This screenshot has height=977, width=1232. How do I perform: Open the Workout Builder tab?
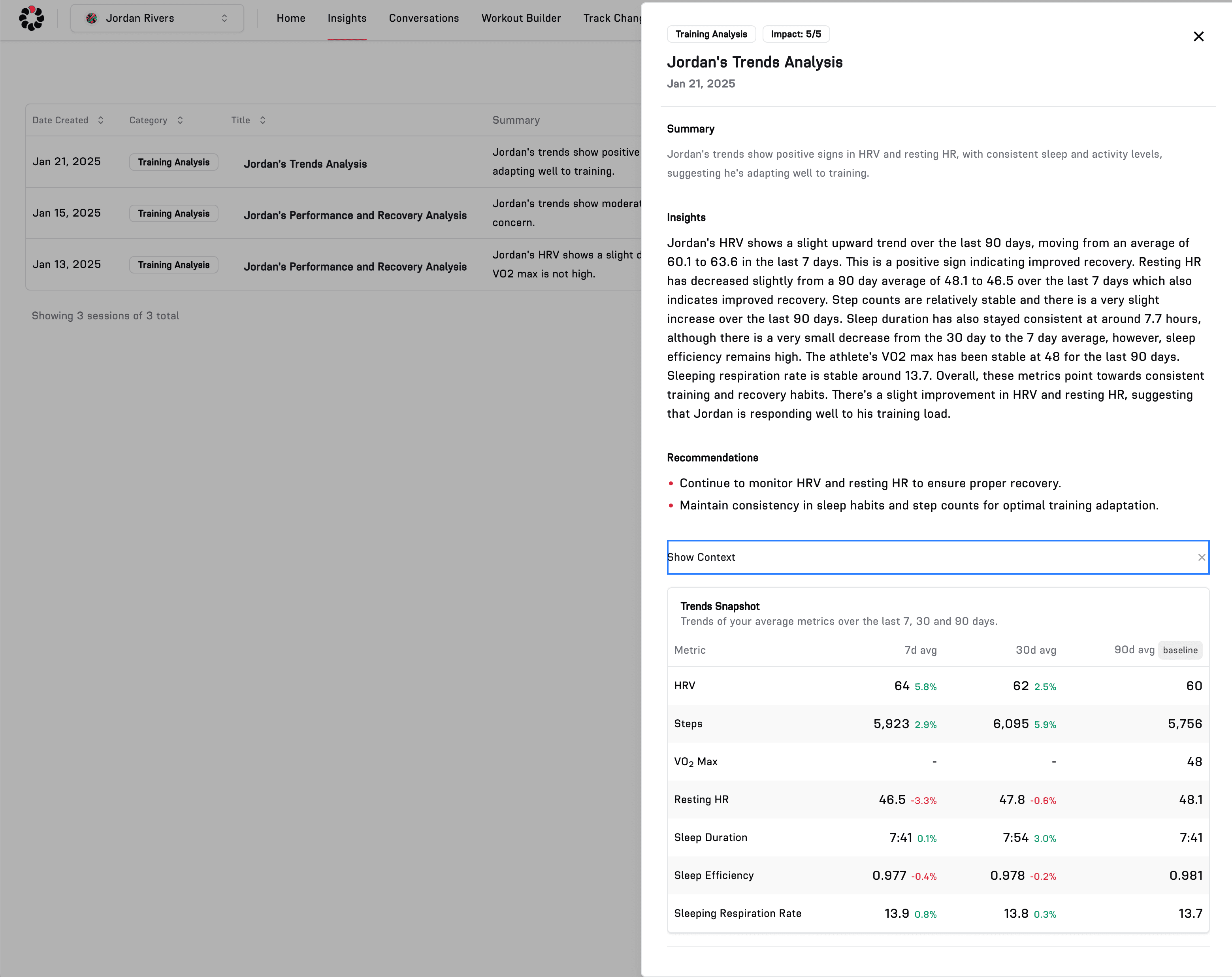(520, 18)
